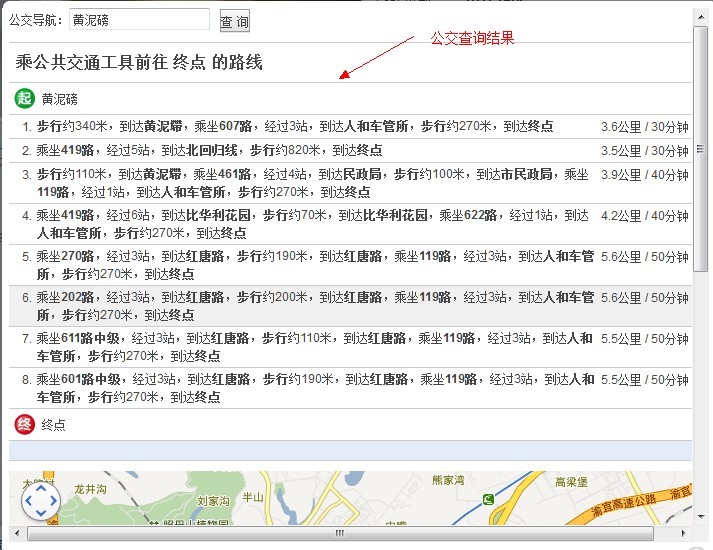Image resolution: width=713 pixels, height=550 pixels.
Task: Click the green 起 start point icon
Action: pyautogui.click(x=24, y=98)
